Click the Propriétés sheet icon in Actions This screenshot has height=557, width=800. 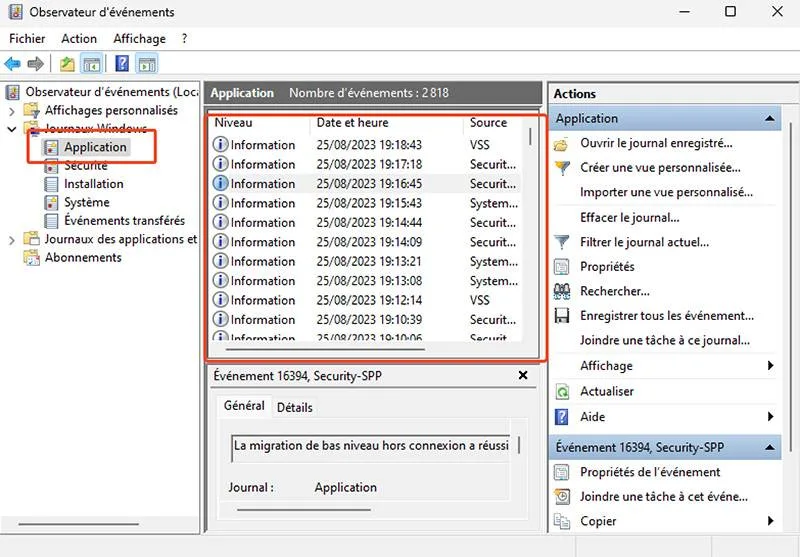[x=561, y=267]
